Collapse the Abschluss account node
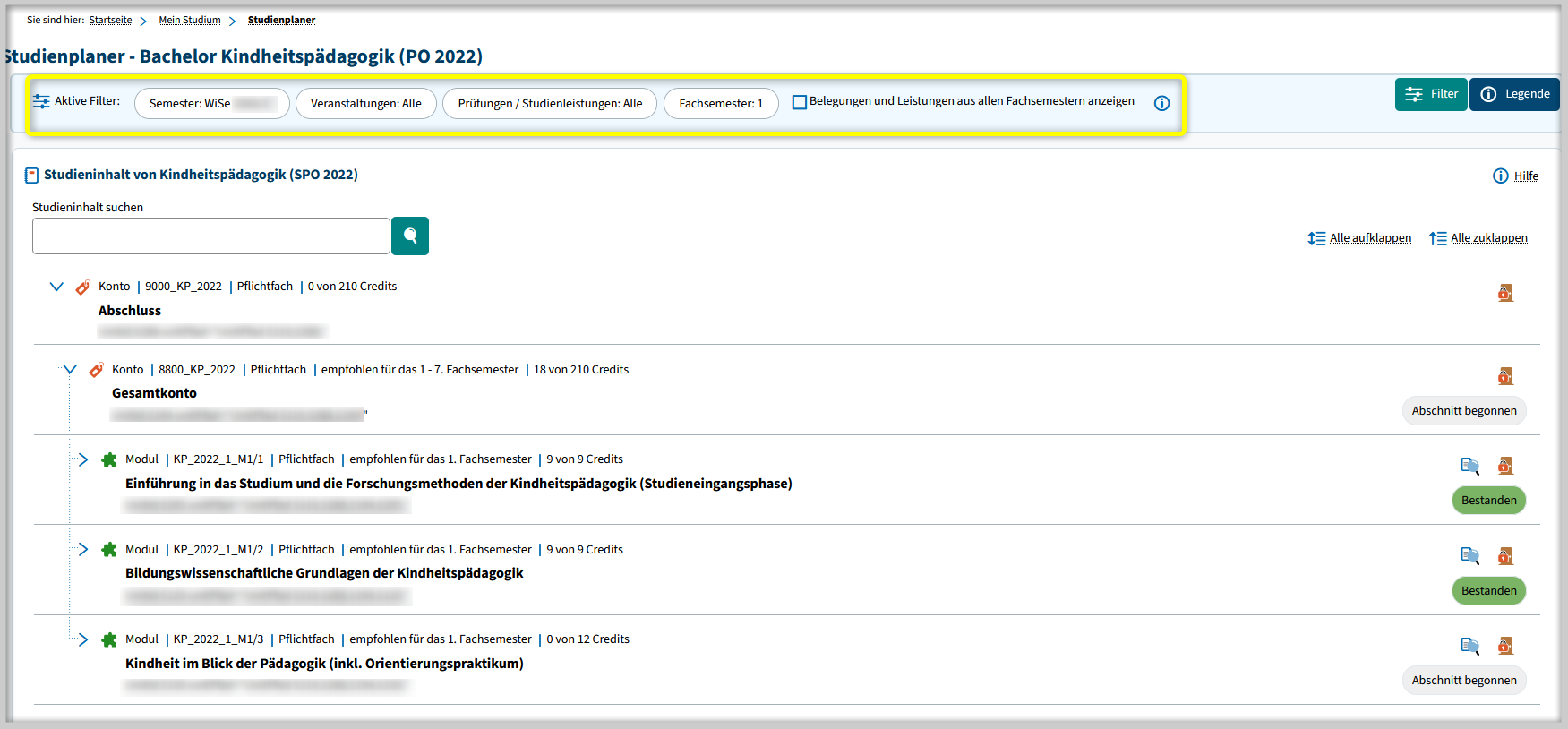This screenshot has width=1568, height=729. coord(56,287)
